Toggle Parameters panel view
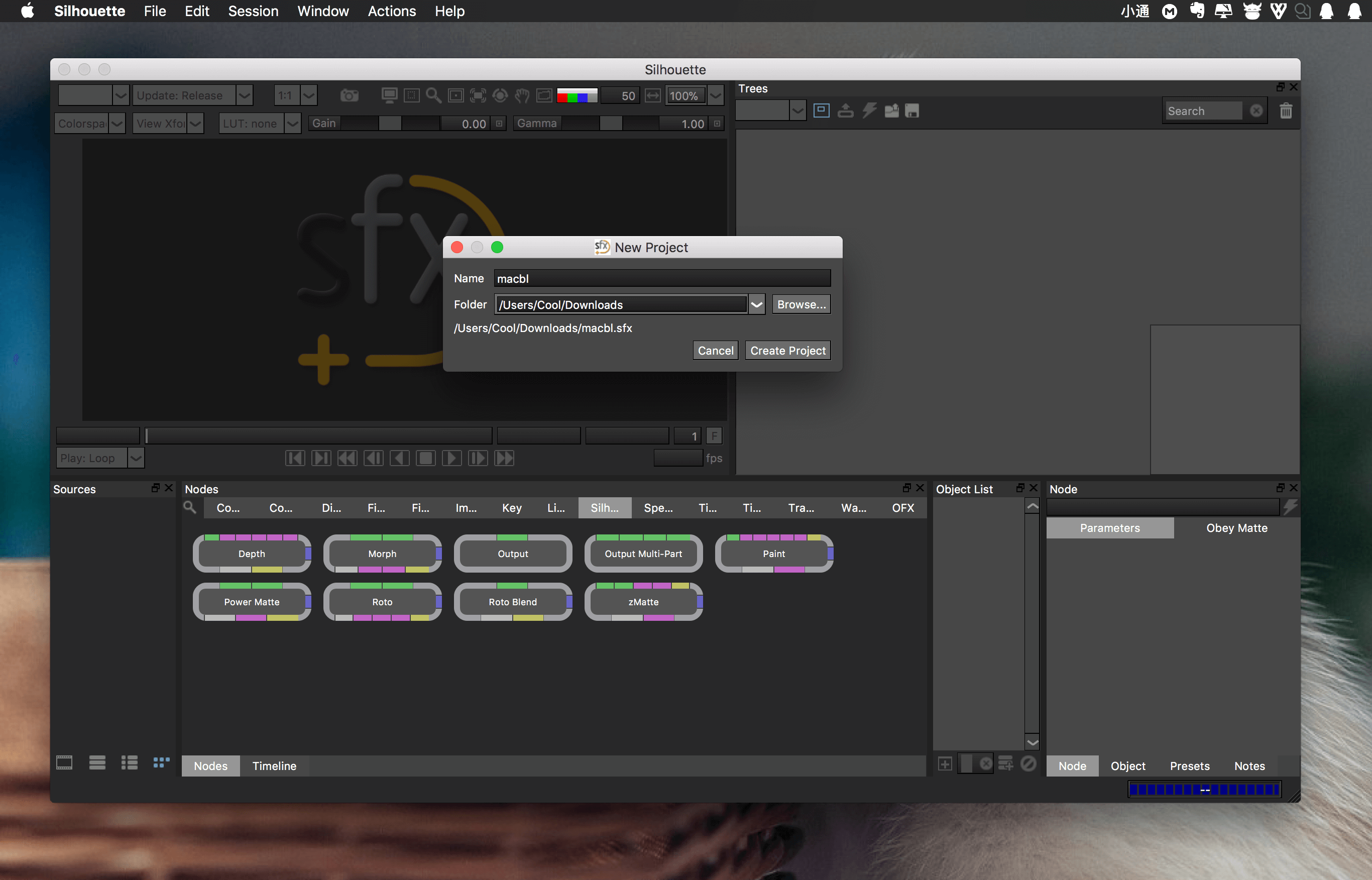This screenshot has height=880, width=1372. pos(1110,527)
